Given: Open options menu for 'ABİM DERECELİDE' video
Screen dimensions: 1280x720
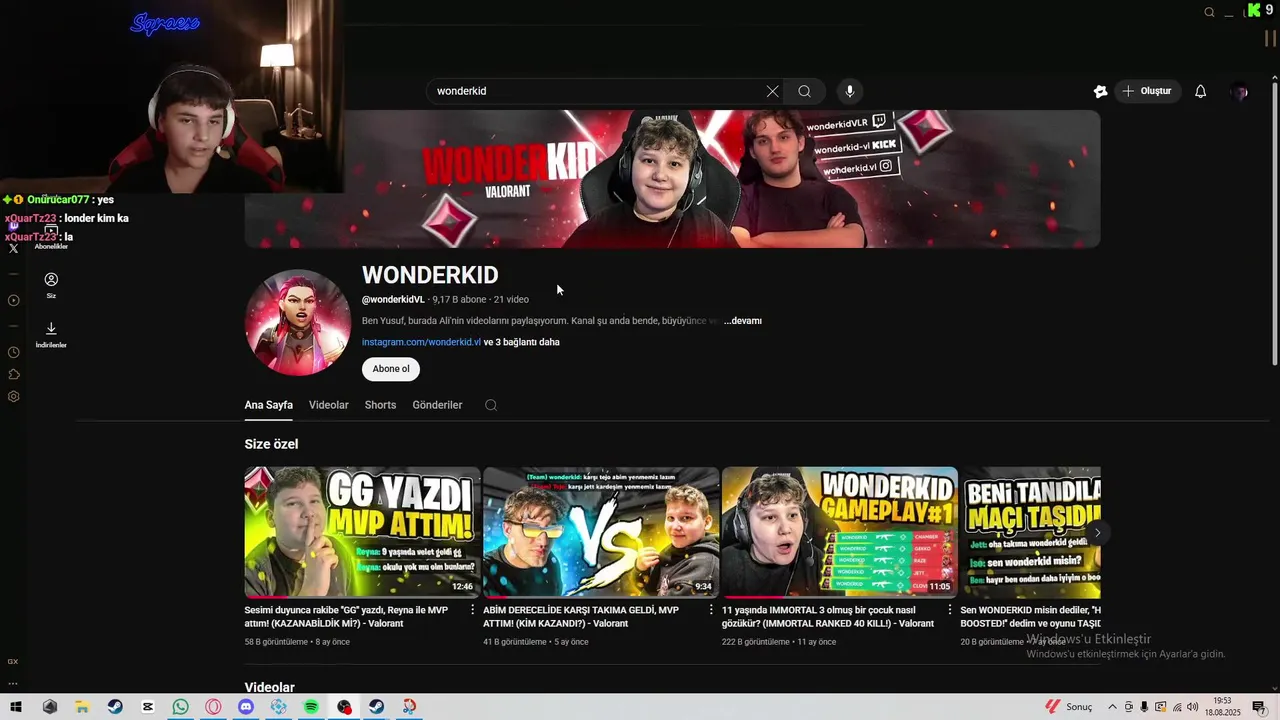Looking at the screenshot, I should [711, 609].
